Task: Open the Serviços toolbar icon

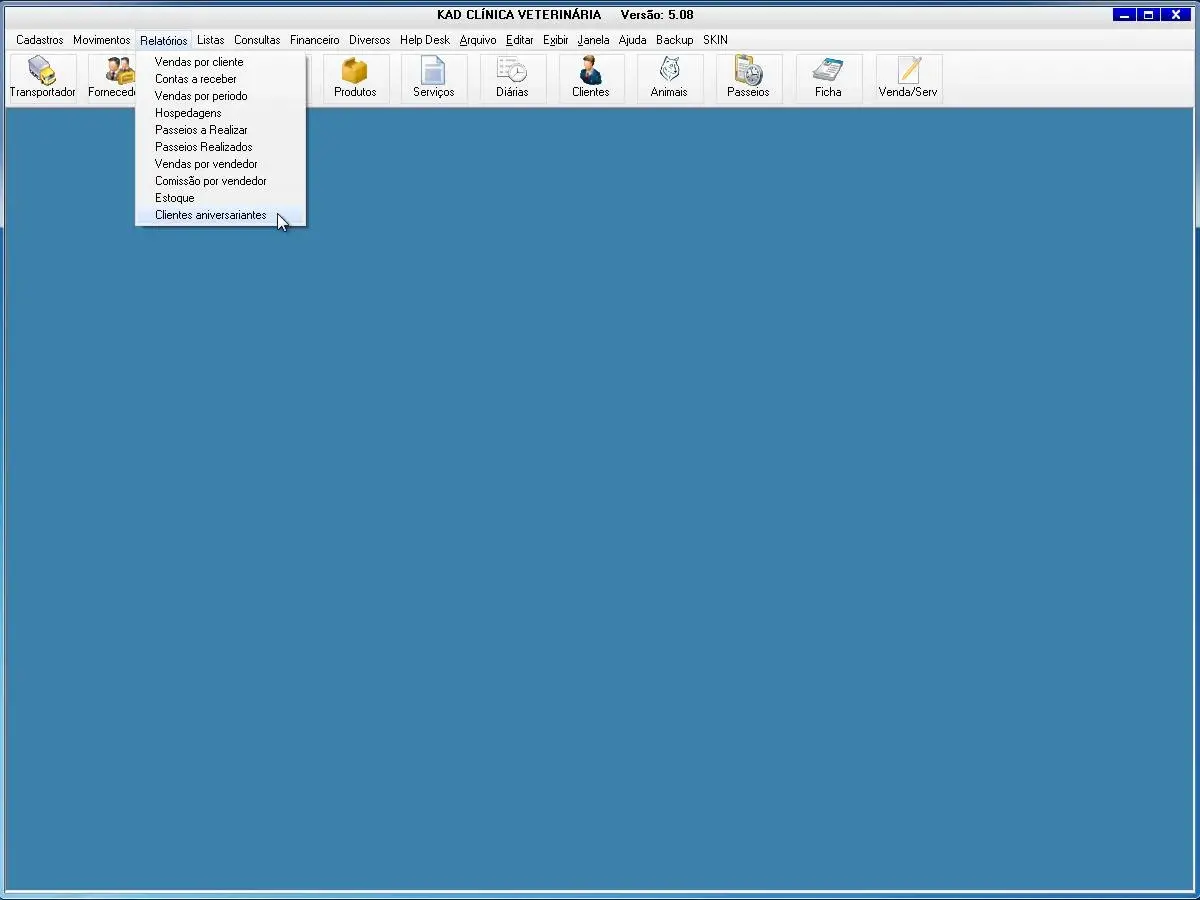Action: tap(433, 72)
